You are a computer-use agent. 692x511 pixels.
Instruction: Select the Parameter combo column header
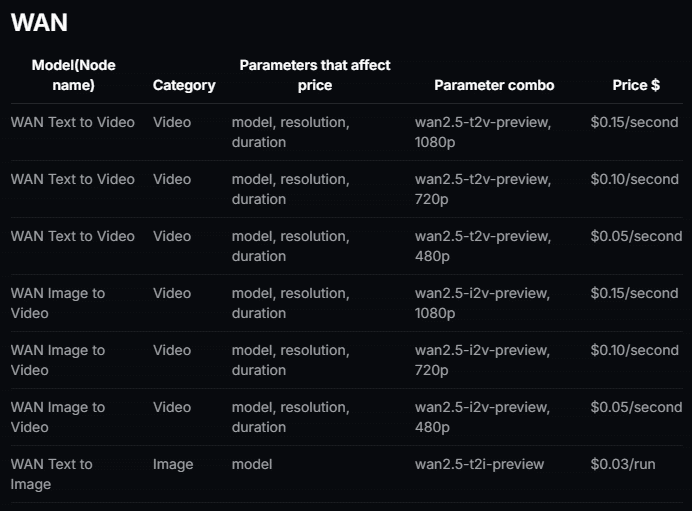click(494, 85)
